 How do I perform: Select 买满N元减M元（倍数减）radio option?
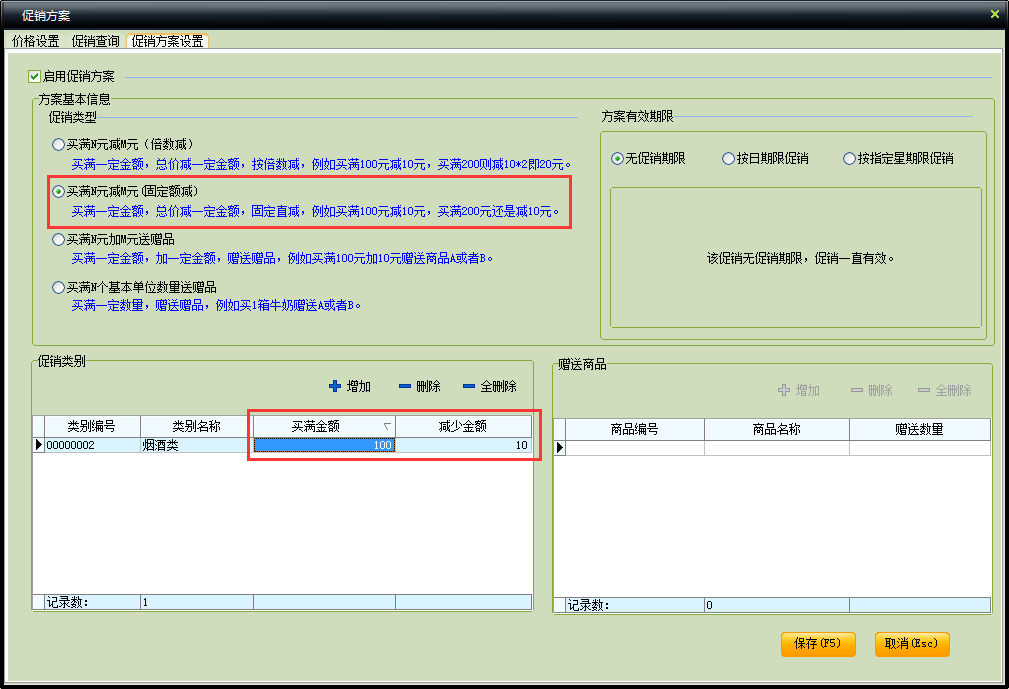click(x=58, y=145)
